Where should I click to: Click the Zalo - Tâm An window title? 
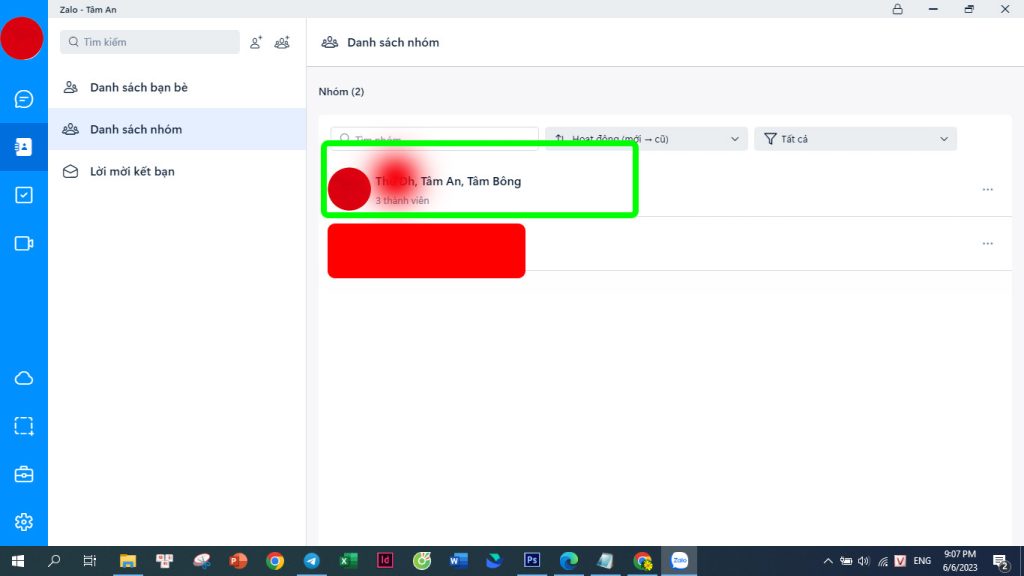[88, 10]
